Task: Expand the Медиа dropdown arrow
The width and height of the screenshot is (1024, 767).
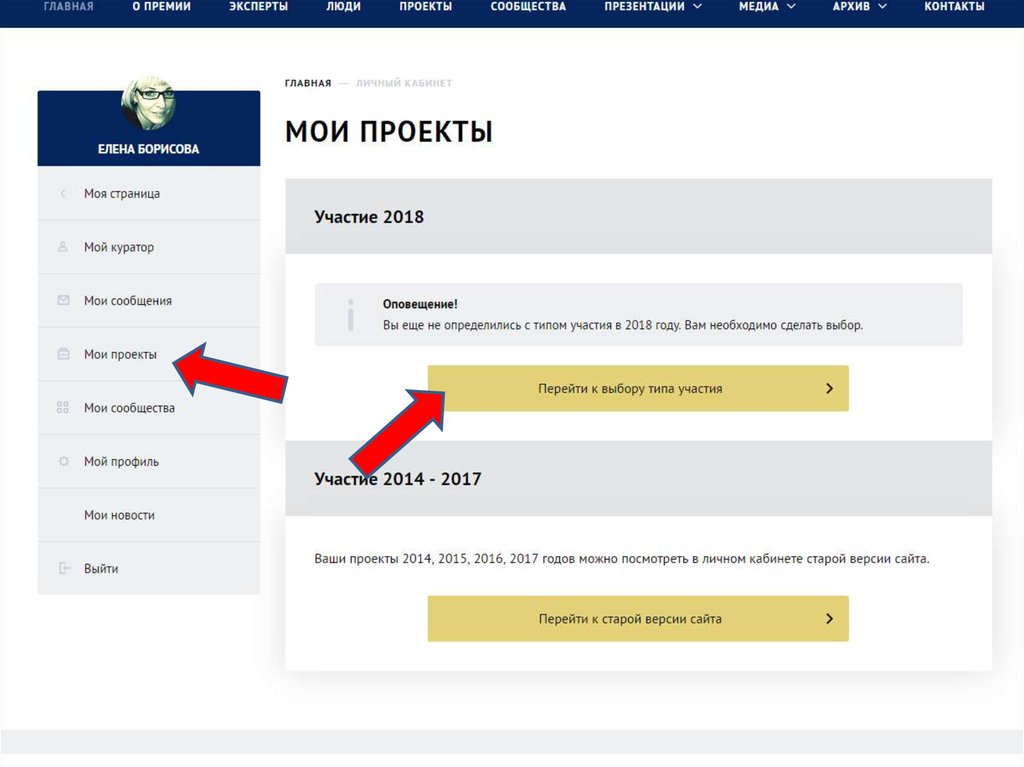Action: (x=791, y=7)
